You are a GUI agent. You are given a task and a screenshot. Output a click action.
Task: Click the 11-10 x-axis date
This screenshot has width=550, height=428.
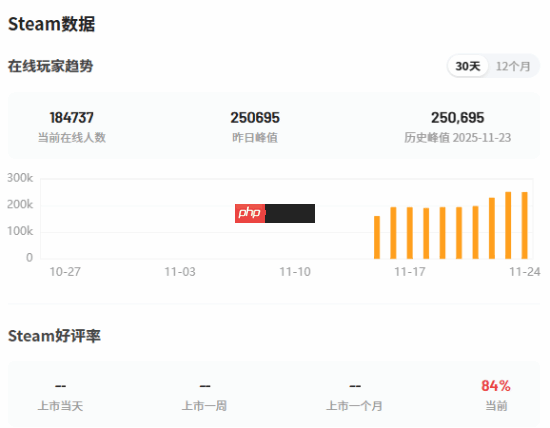pos(295,272)
